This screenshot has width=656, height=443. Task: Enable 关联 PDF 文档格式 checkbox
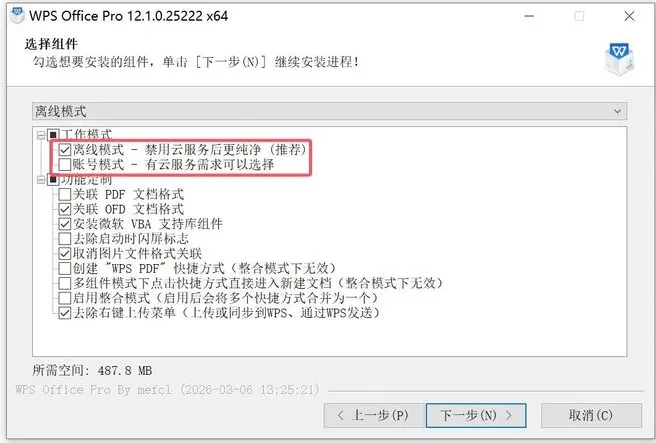64,195
